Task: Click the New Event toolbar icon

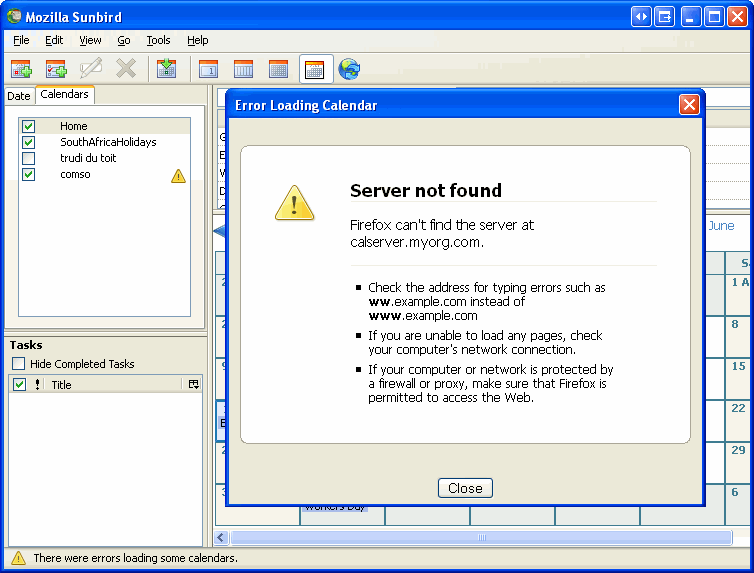Action: pyautogui.click(x=21, y=69)
